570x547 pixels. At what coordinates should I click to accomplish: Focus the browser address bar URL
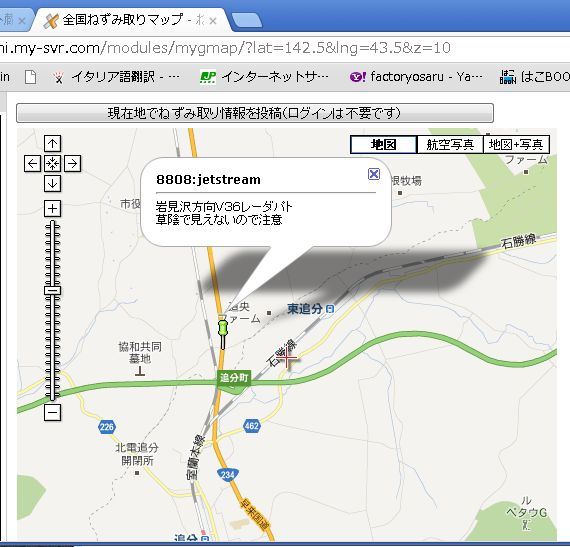[225, 48]
